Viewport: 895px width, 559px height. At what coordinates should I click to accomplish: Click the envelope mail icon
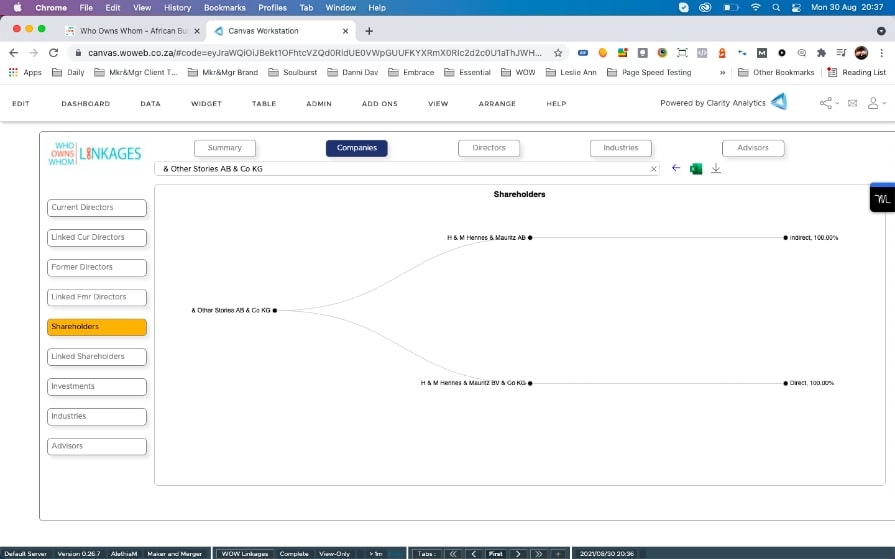852,103
